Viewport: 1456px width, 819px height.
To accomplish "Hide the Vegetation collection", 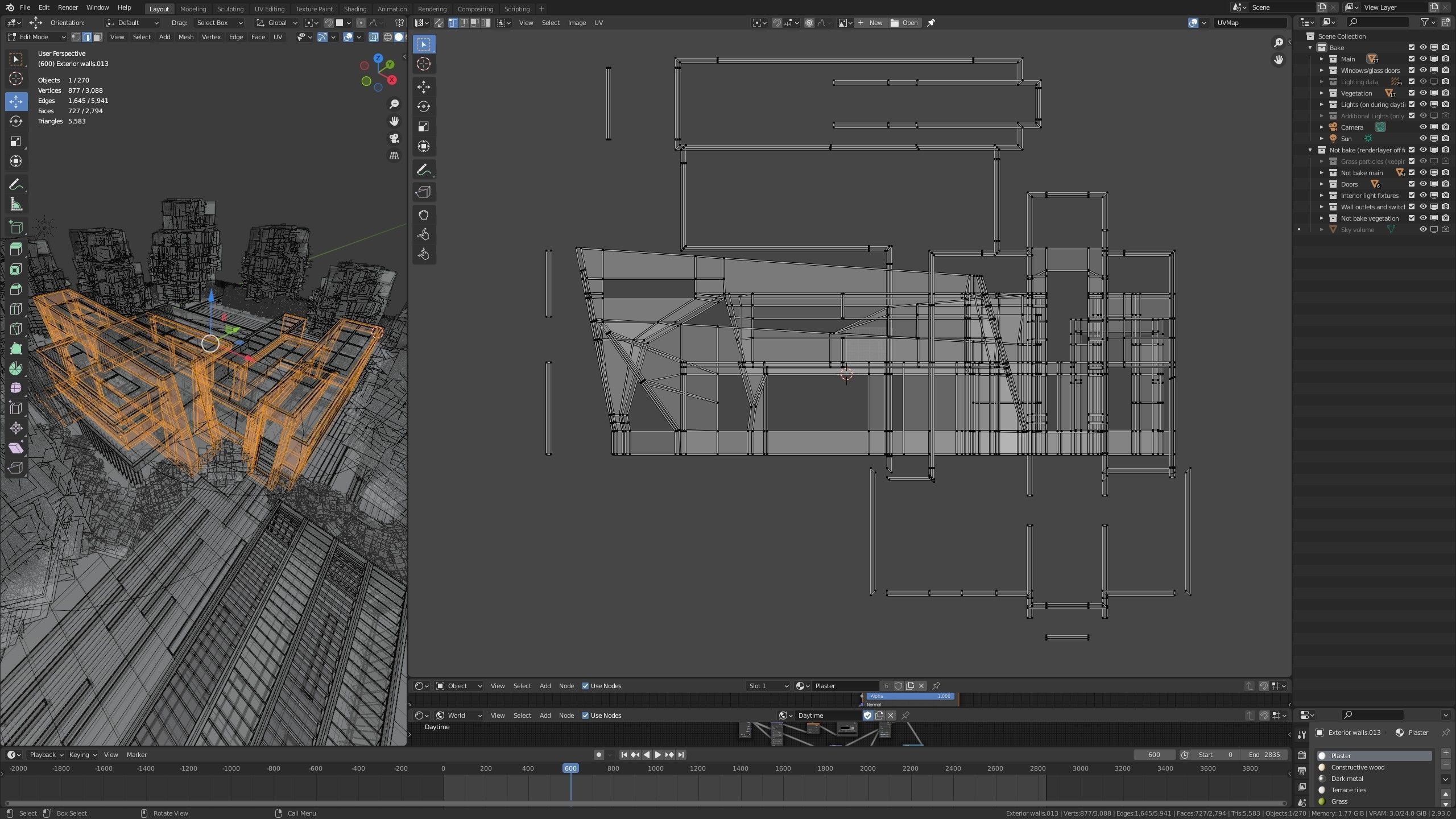I will click(1423, 93).
